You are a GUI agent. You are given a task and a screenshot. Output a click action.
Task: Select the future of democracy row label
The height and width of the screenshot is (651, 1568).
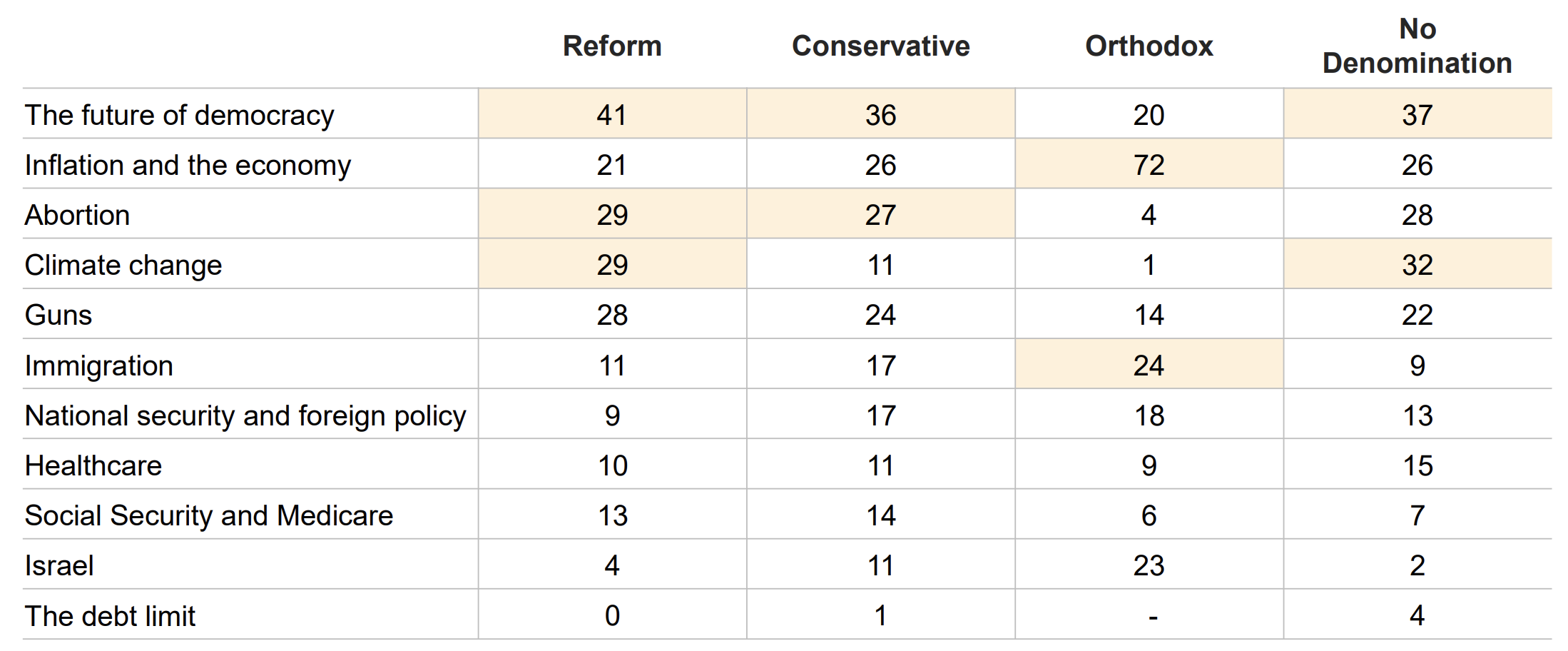point(180,115)
